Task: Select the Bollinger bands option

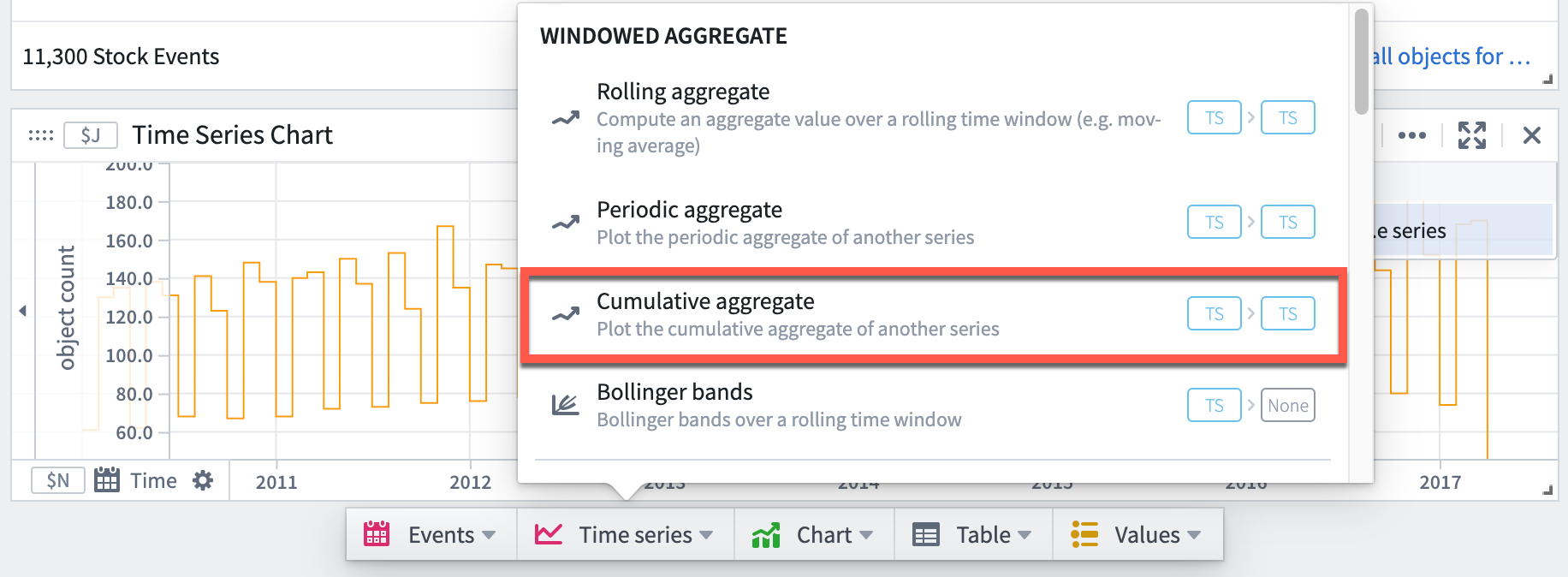Action: click(x=933, y=405)
